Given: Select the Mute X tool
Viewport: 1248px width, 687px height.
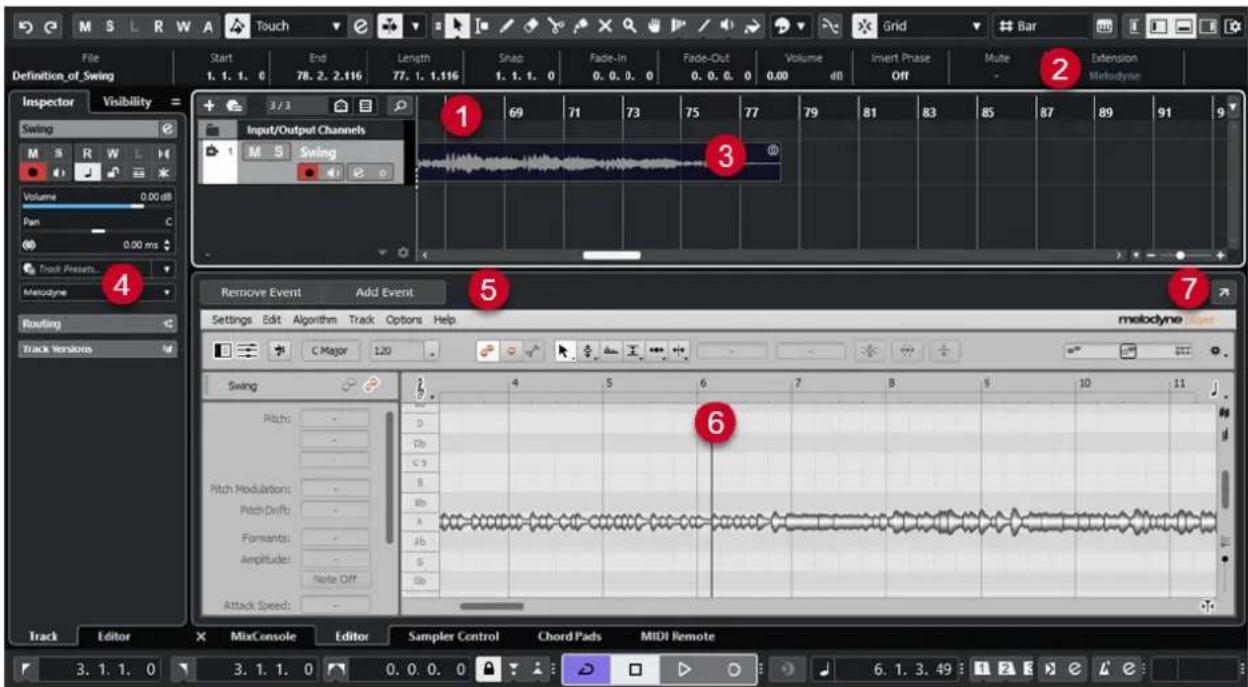Looking at the screenshot, I should [604, 25].
